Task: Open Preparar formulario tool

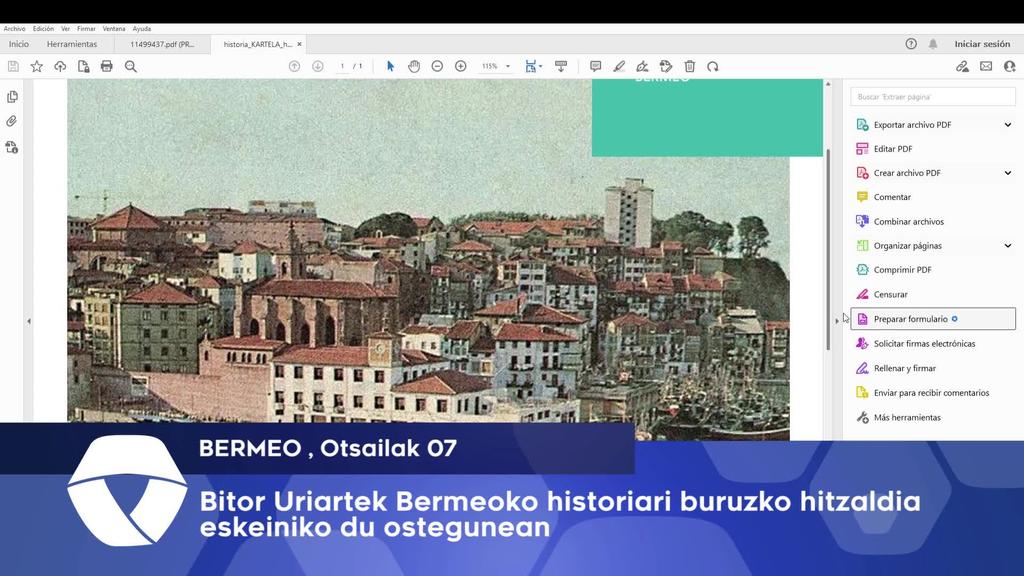Action: tap(933, 319)
